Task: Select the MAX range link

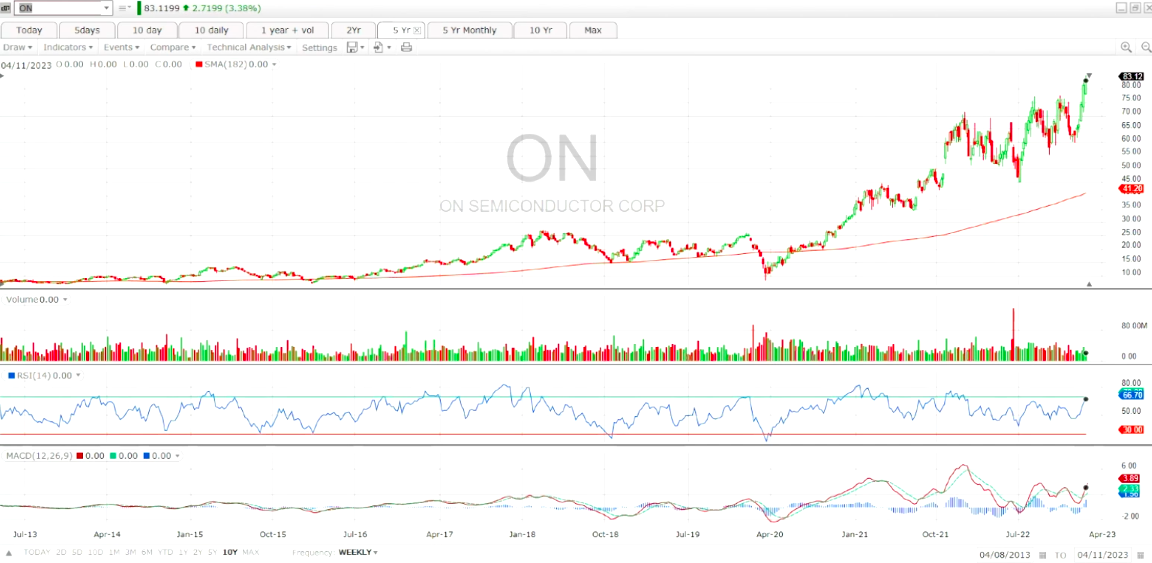Action: (251, 552)
